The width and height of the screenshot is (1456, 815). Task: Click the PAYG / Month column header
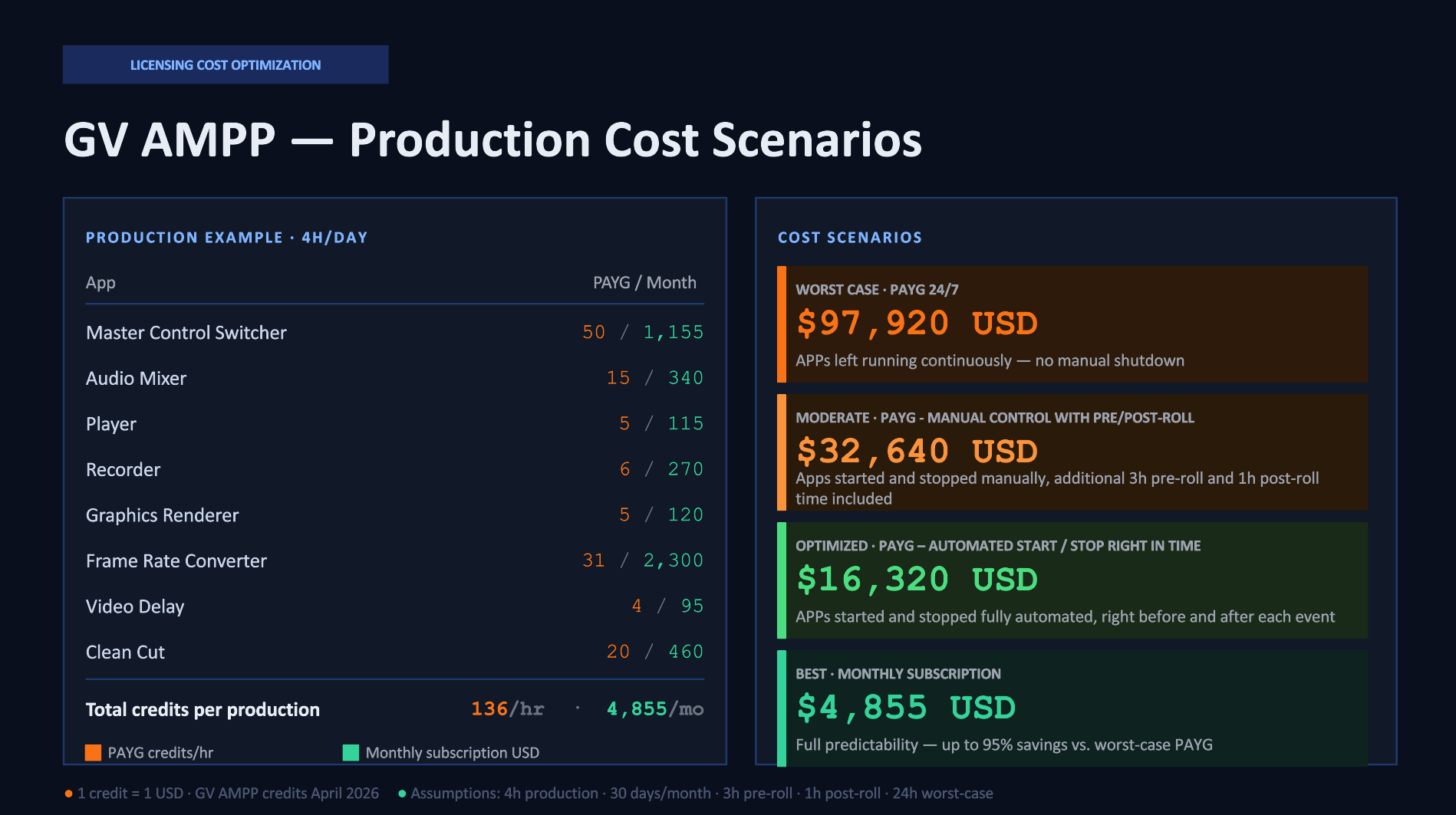click(x=644, y=282)
